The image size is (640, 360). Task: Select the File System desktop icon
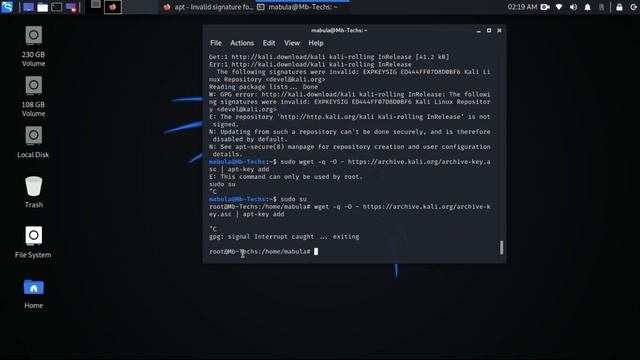tap(33, 242)
